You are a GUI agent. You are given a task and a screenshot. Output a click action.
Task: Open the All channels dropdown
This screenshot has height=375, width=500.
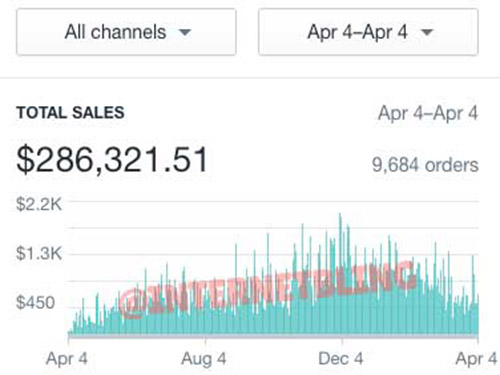point(126,32)
